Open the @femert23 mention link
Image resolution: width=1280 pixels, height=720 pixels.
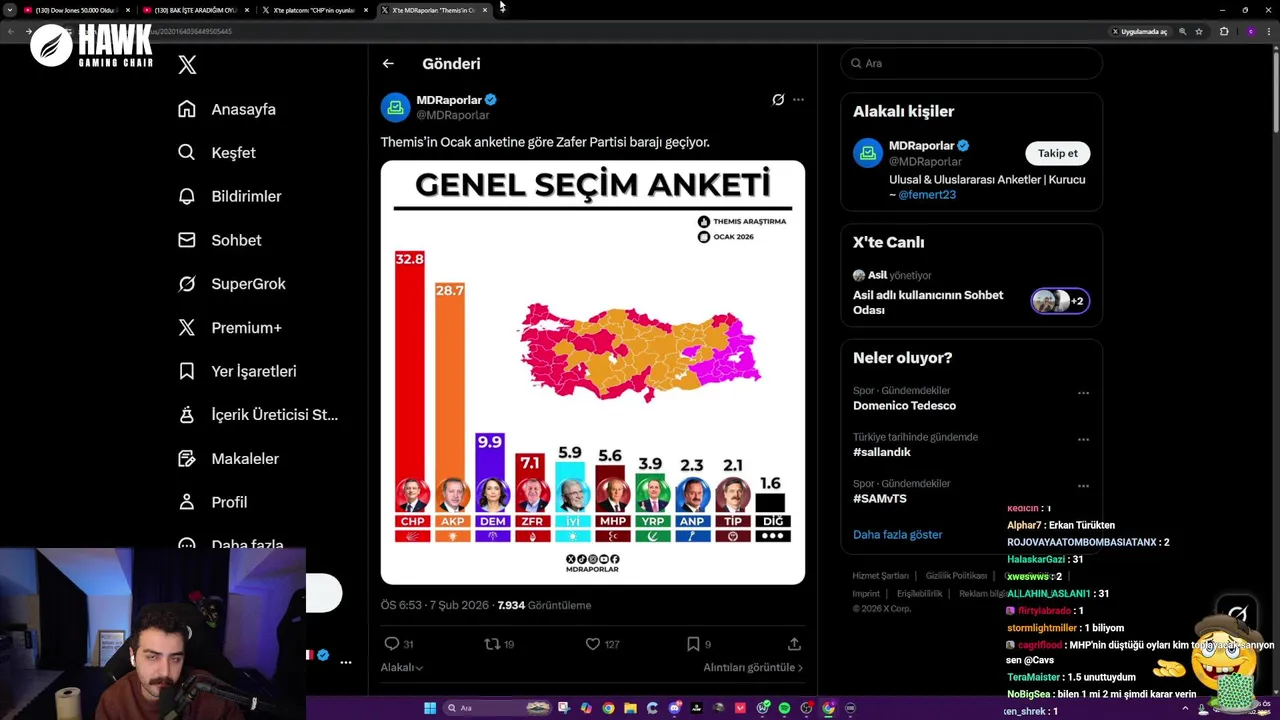(927, 194)
